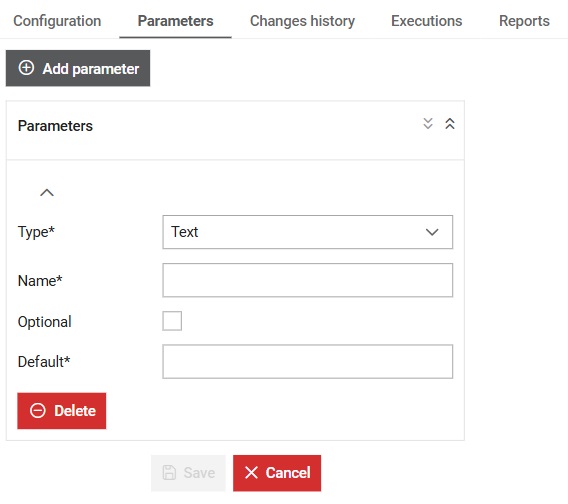
Task: Collapse this parameter using the up chevron
Action: [x=47, y=192]
